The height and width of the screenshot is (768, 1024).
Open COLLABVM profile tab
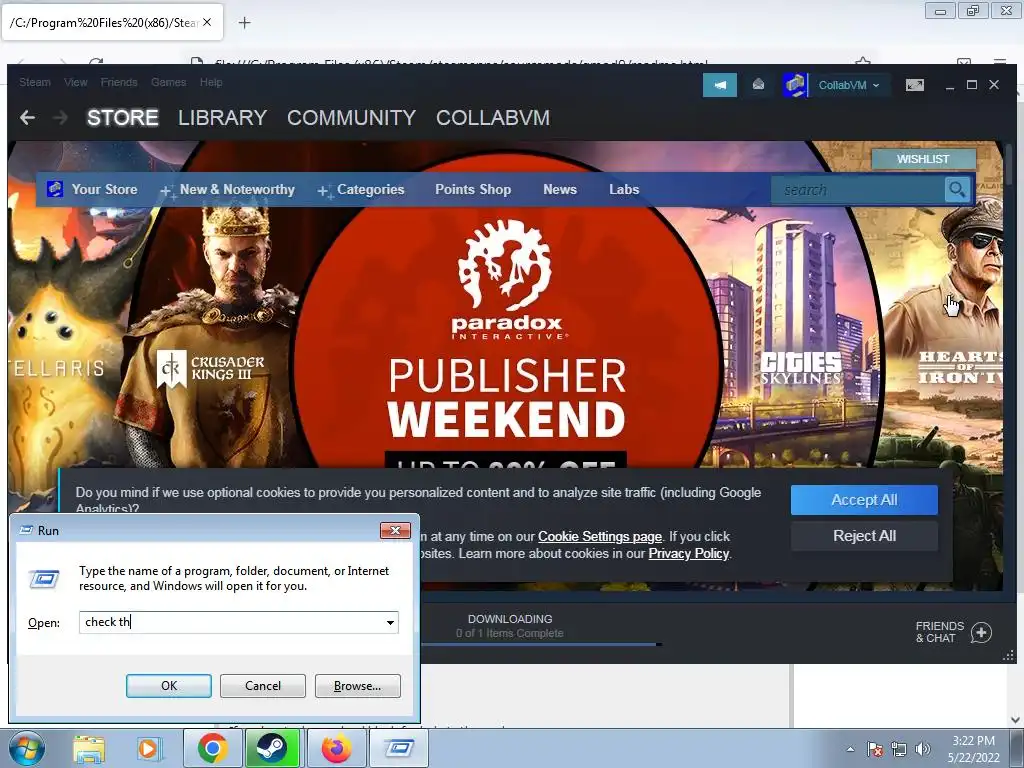pos(493,118)
